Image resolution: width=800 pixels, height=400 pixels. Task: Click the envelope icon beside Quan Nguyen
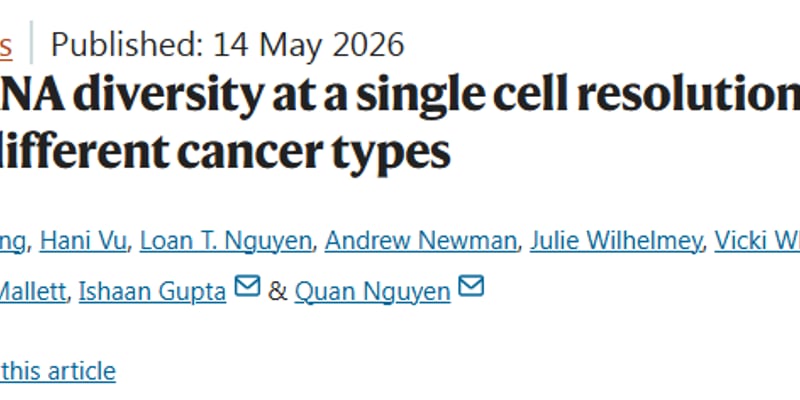pos(470,286)
